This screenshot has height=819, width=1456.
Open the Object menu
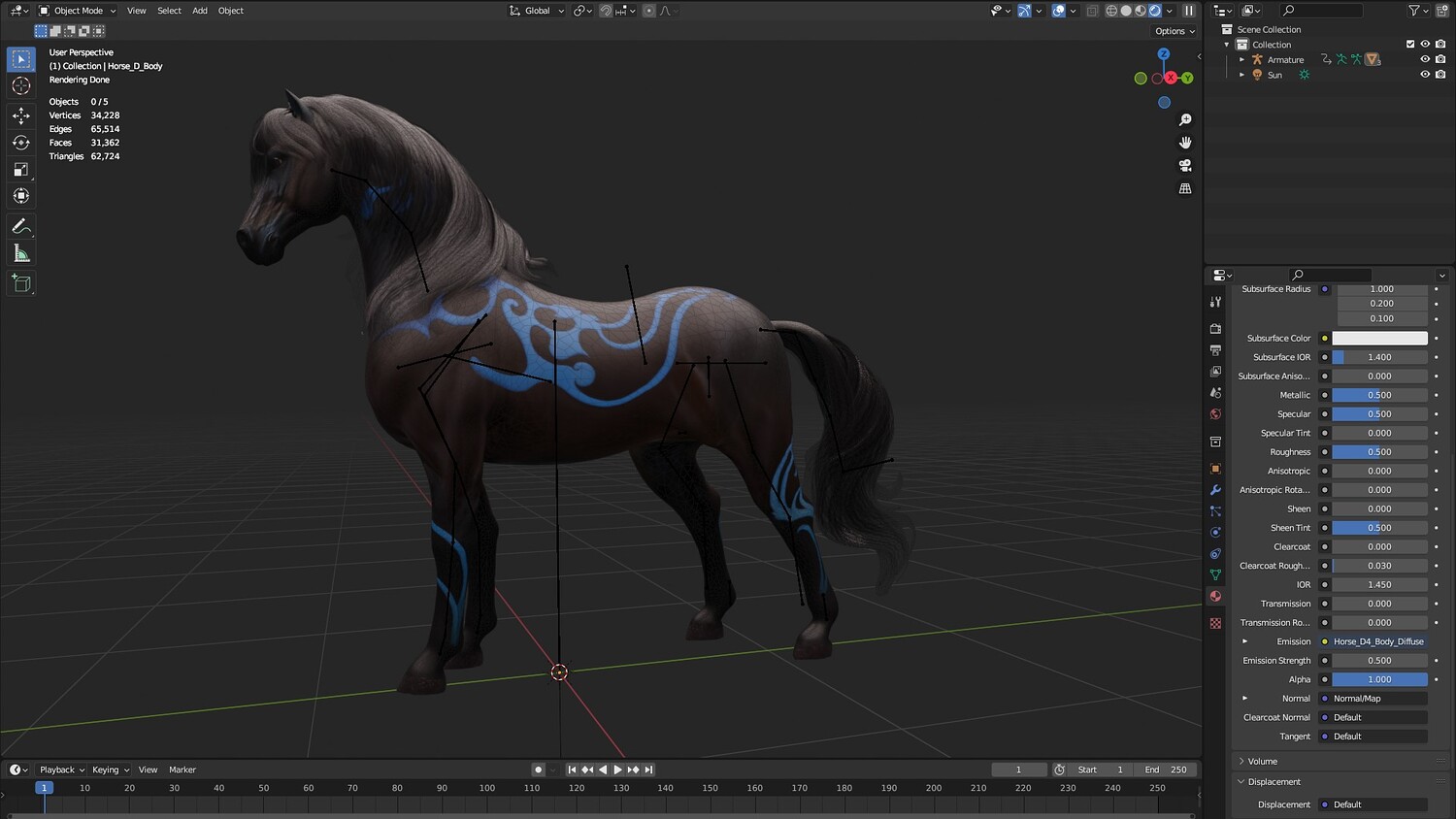coord(231,11)
